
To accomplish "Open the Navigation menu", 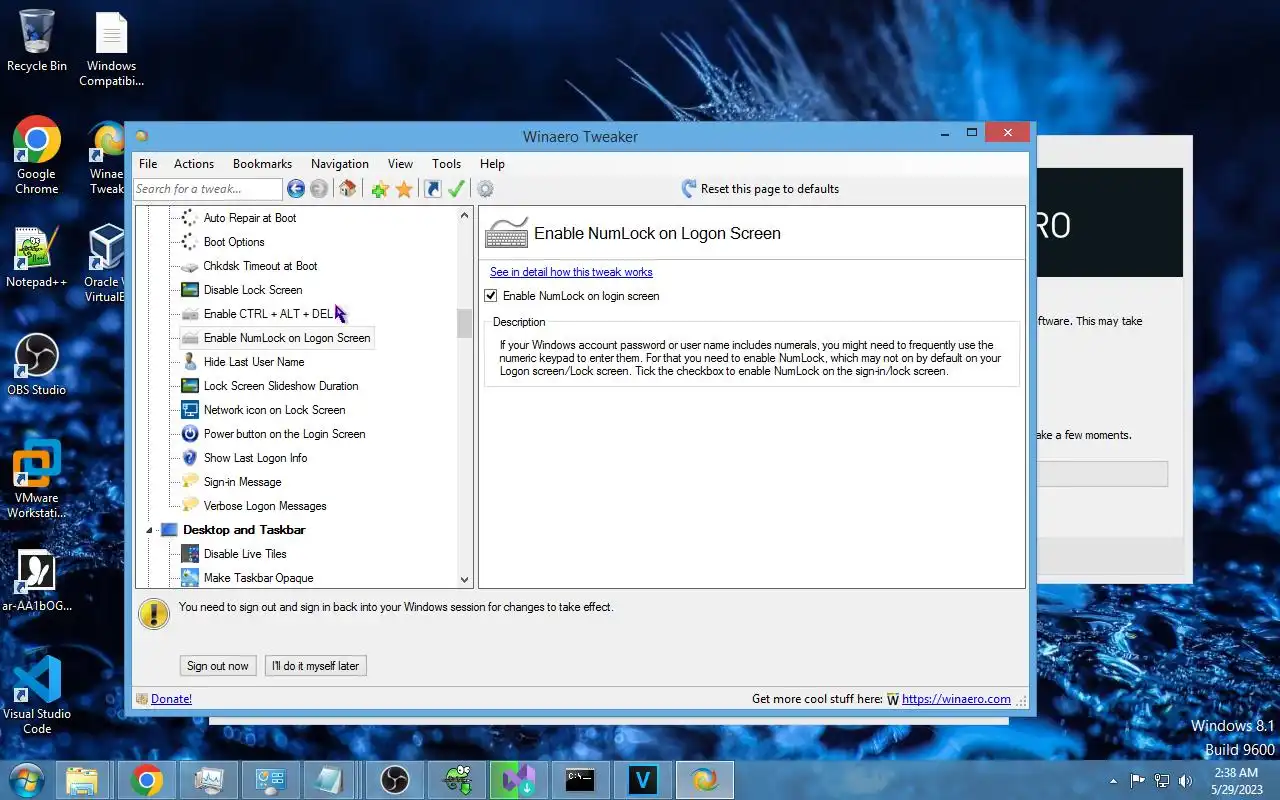I will pos(340,164).
